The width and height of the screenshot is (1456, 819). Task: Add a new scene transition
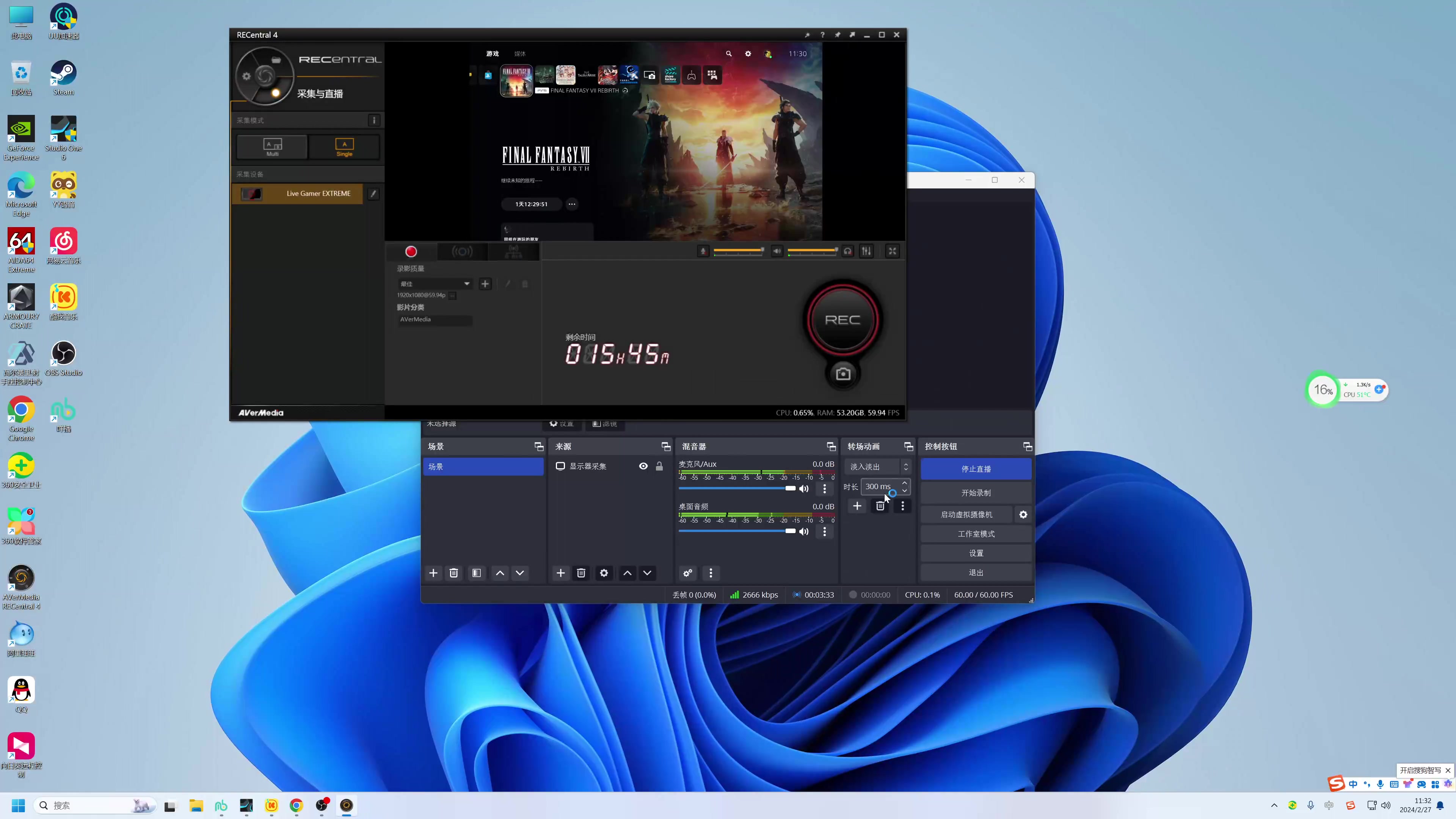point(857,506)
